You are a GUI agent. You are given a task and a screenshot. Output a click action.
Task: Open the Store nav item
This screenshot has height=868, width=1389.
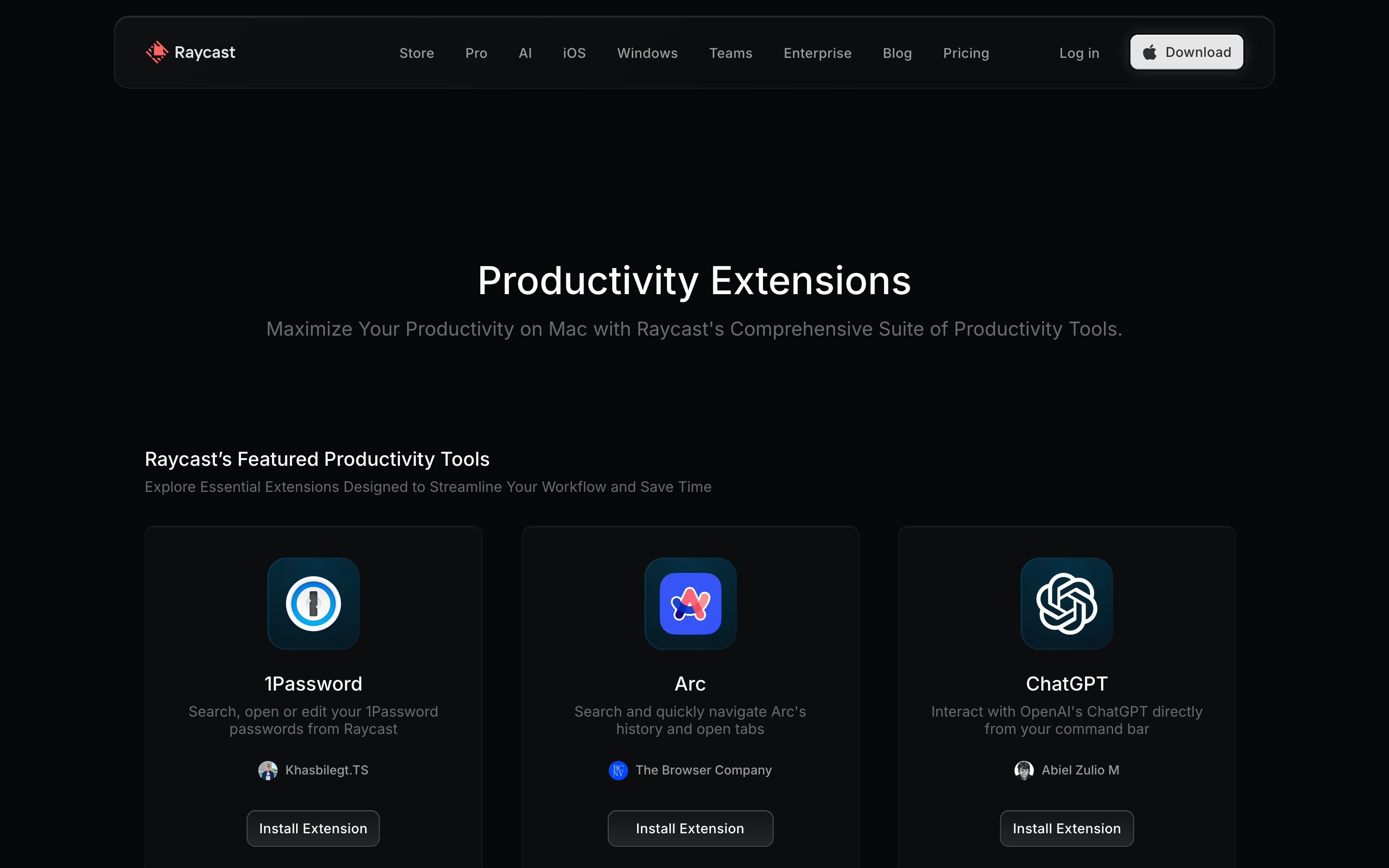(417, 53)
